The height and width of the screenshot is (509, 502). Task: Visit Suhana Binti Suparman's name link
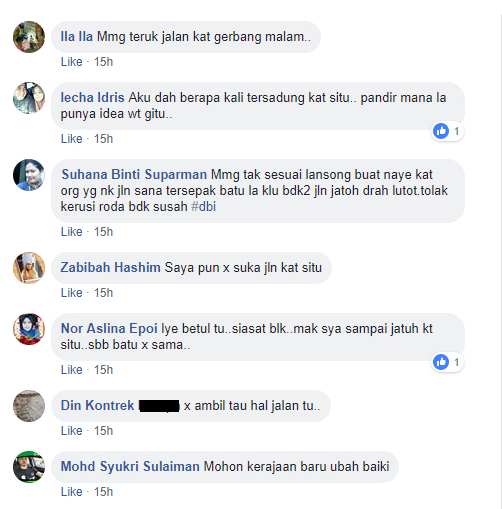[134, 175]
